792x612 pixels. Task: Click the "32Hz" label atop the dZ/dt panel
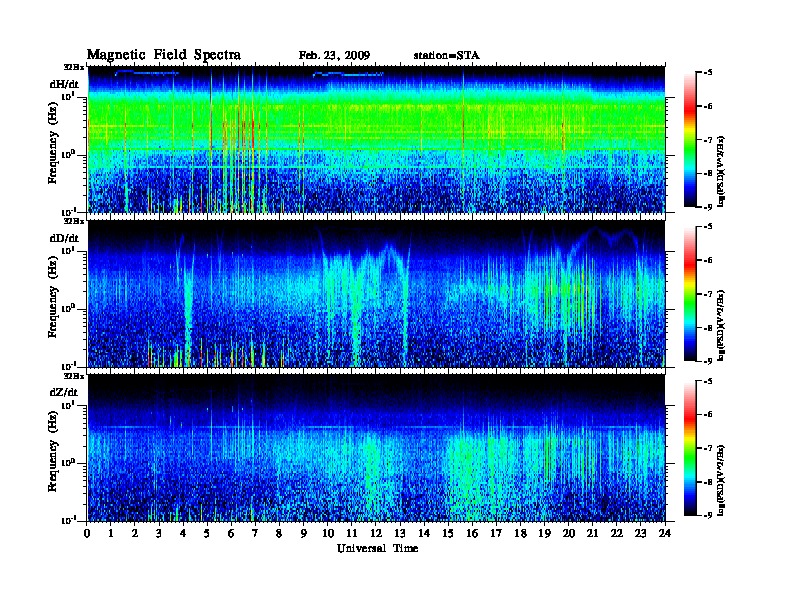[x=74, y=376]
